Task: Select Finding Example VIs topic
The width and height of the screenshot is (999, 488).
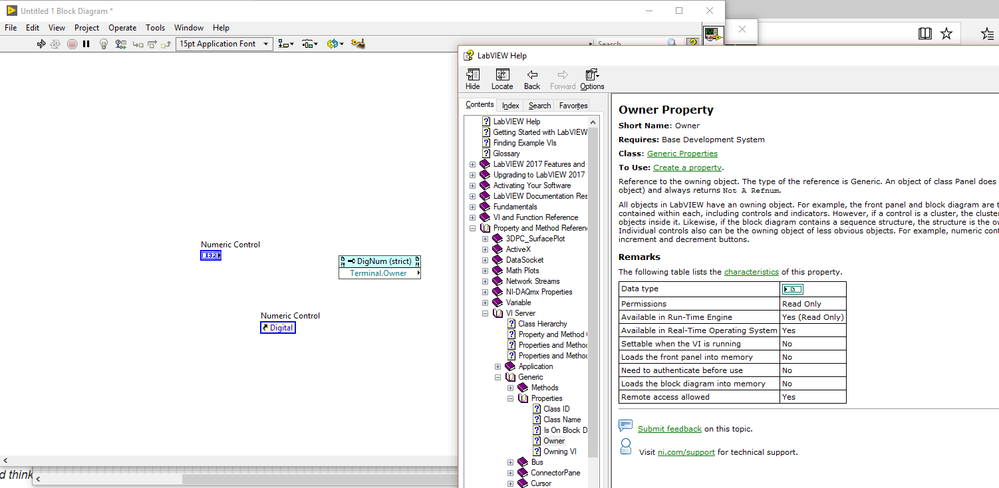Action: [524, 143]
